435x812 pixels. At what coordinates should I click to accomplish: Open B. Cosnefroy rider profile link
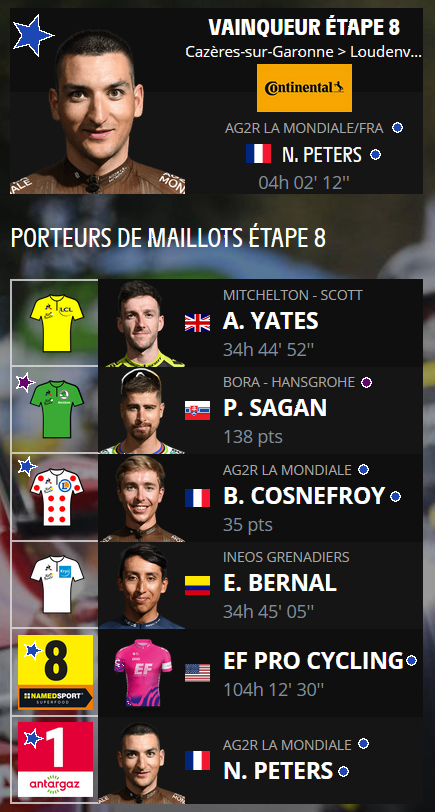pyautogui.click(x=304, y=496)
